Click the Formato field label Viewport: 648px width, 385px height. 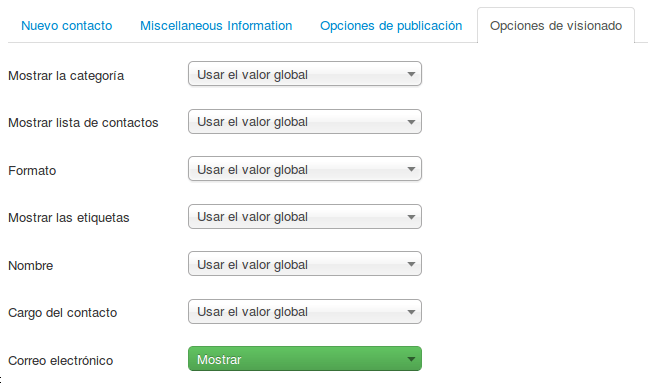click(x=32, y=171)
